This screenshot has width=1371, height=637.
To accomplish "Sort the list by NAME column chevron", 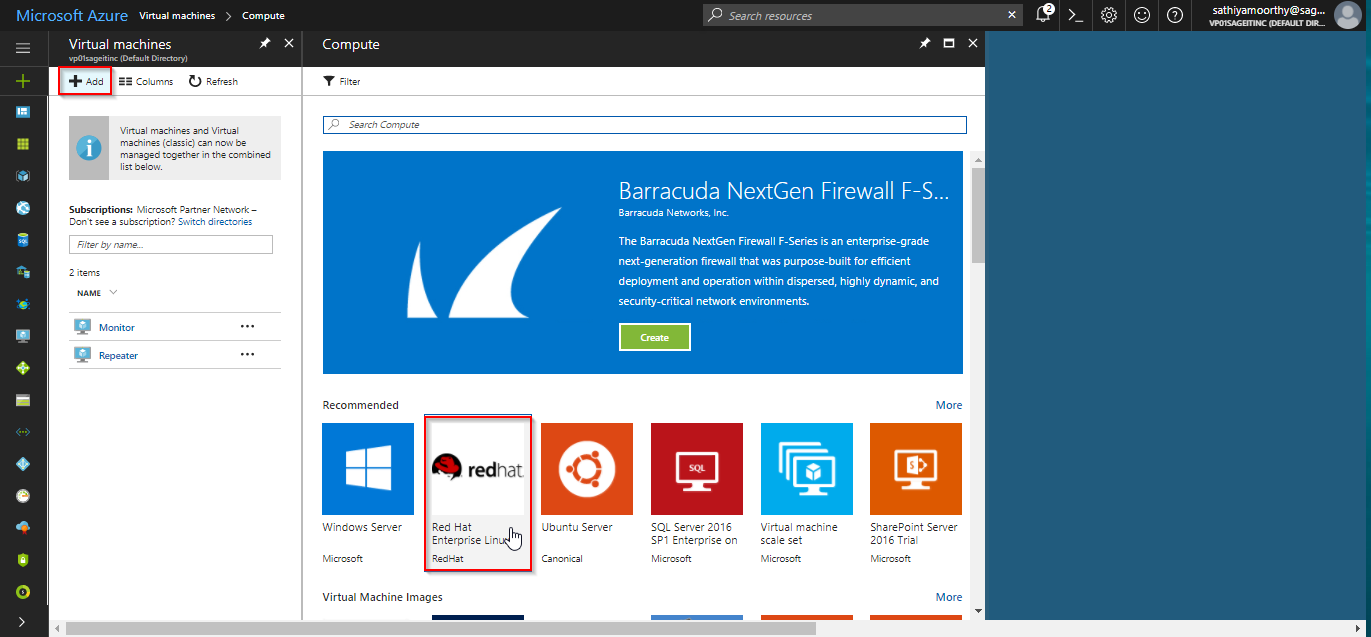I will click(113, 293).
